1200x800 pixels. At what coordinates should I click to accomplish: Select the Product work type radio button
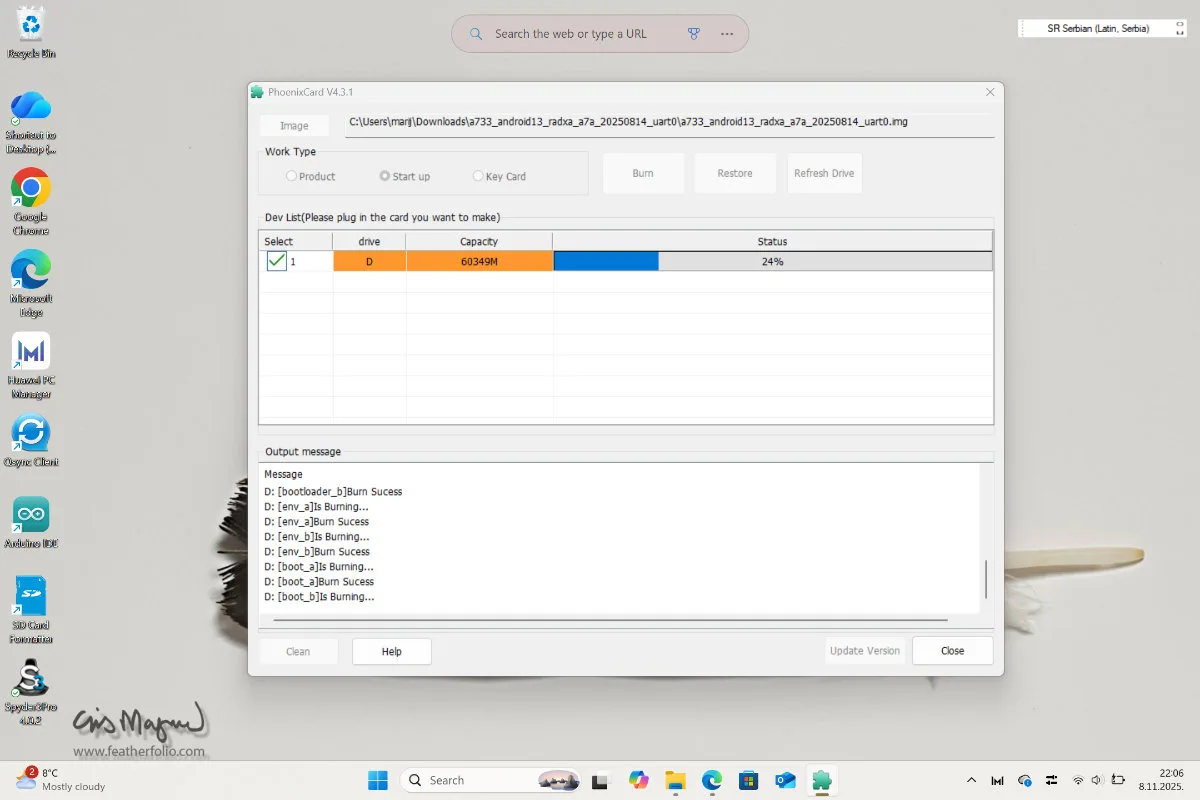[x=291, y=176]
